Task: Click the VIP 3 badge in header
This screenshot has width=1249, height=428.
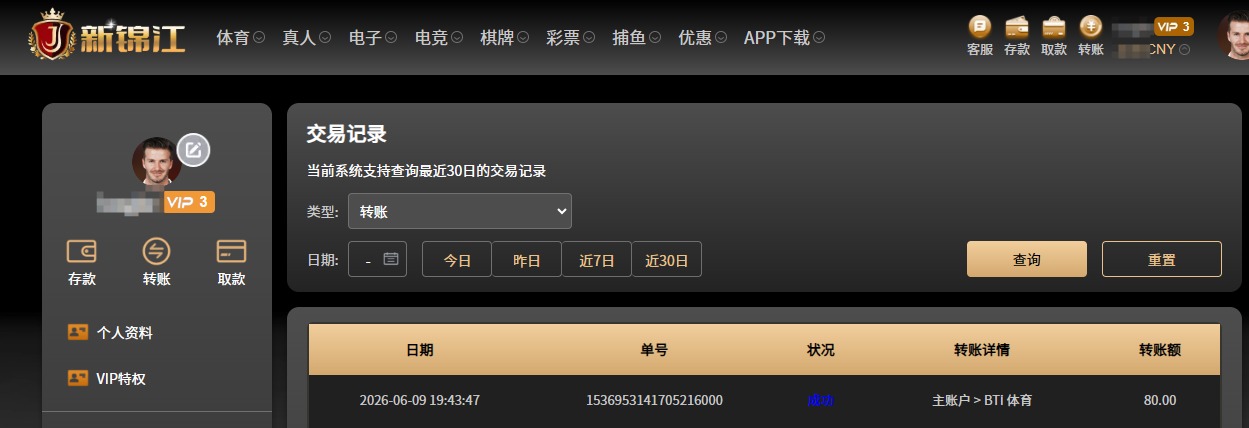Action: tap(1174, 27)
